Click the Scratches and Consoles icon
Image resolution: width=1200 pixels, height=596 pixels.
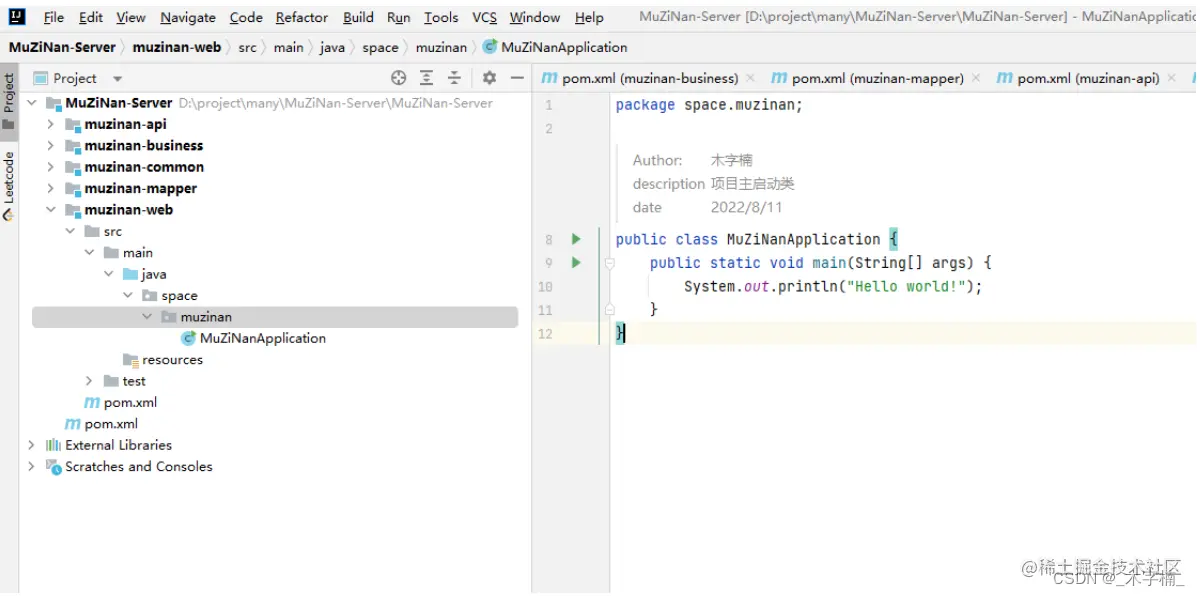click(x=54, y=467)
